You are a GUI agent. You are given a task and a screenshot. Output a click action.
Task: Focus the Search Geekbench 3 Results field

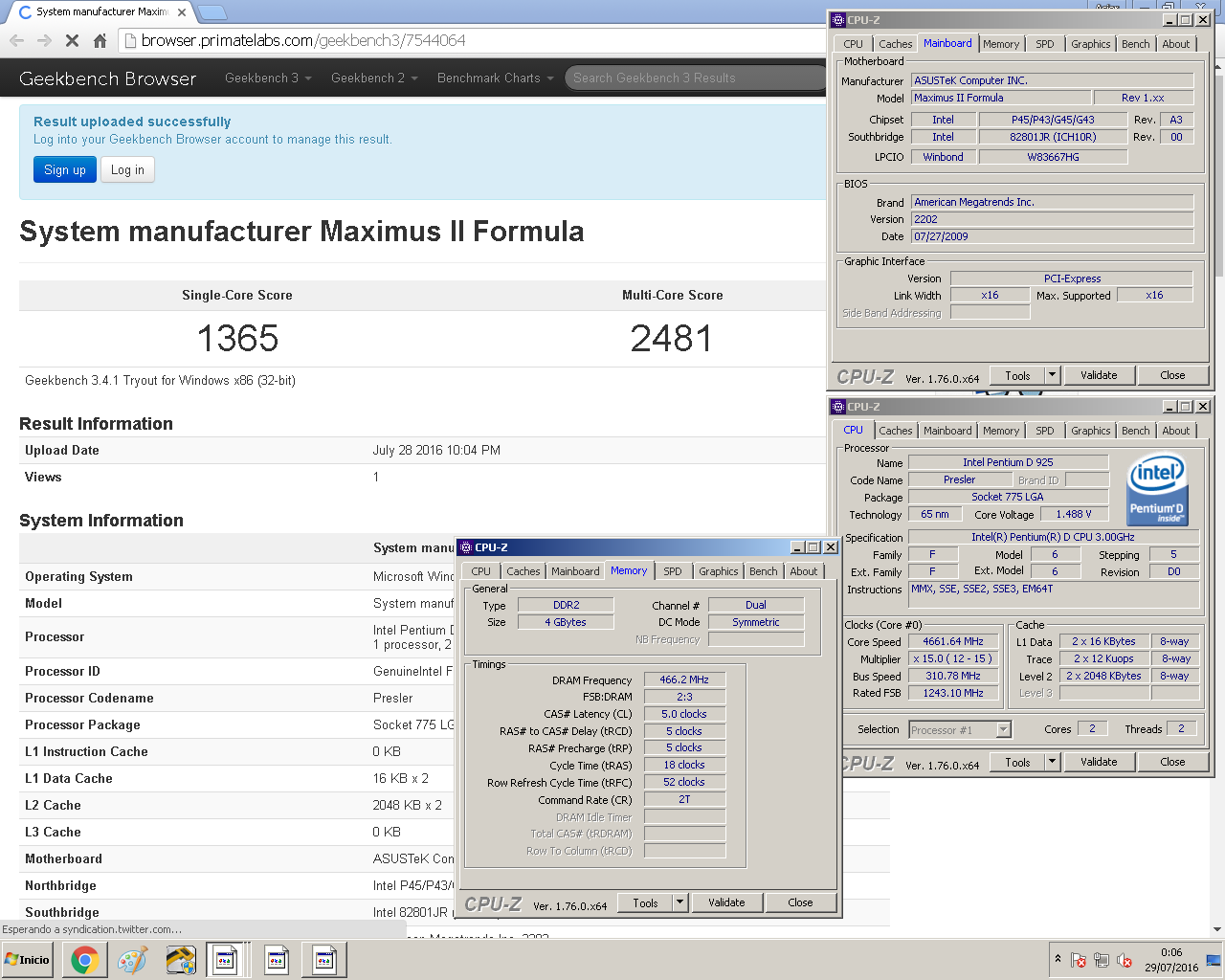pyautogui.click(x=694, y=78)
